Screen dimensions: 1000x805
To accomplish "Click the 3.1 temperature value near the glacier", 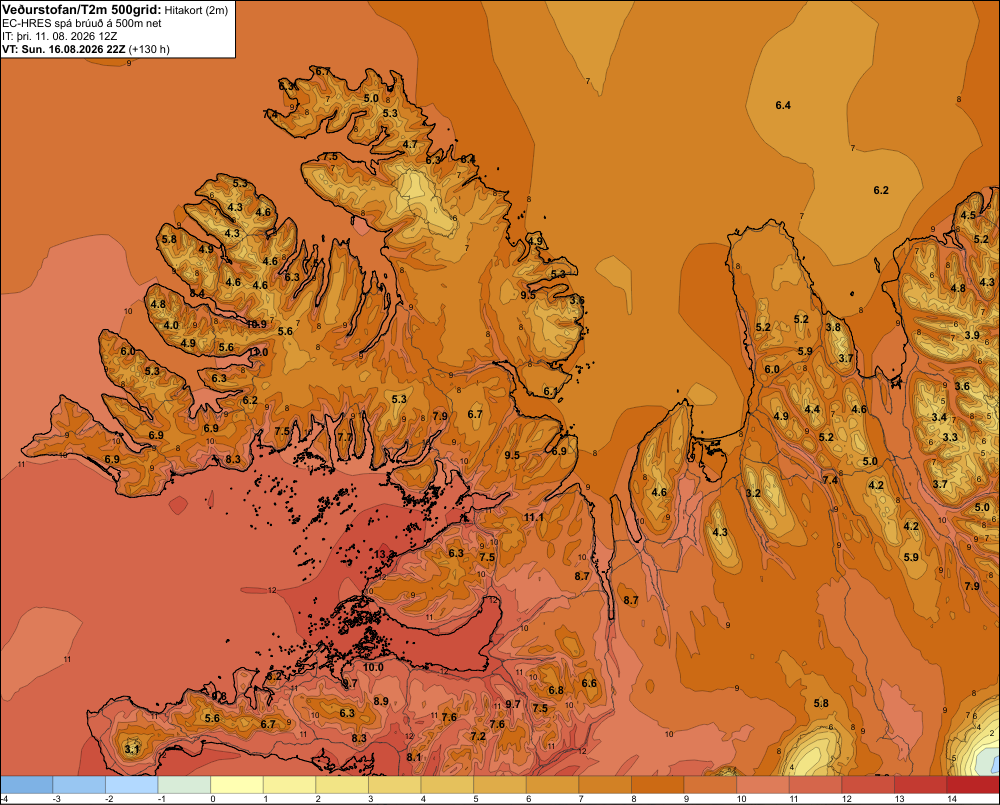I will coord(131,749).
